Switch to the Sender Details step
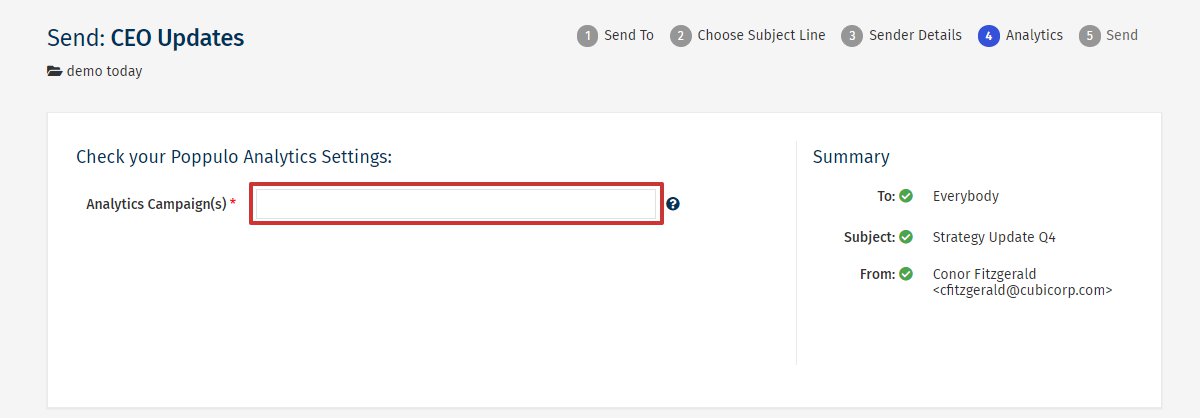The height and width of the screenshot is (418, 1200). (x=915, y=35)
